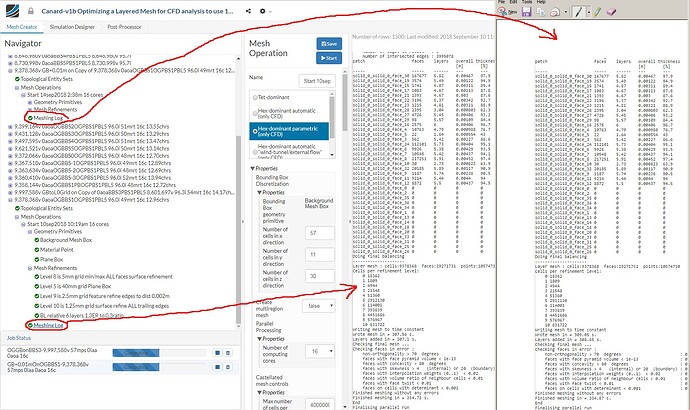This screenshot has width=690, height=410.
Task: Switch to Mesh Creator tab
Action: (x=22, y=27)
